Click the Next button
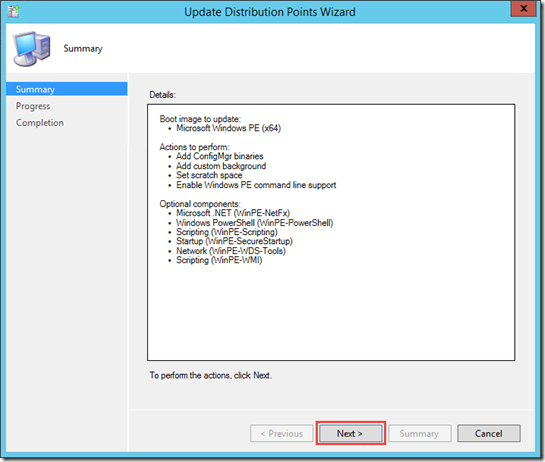Image resolution: width=545 pixels, height=462 pixels. click(351, 433)
